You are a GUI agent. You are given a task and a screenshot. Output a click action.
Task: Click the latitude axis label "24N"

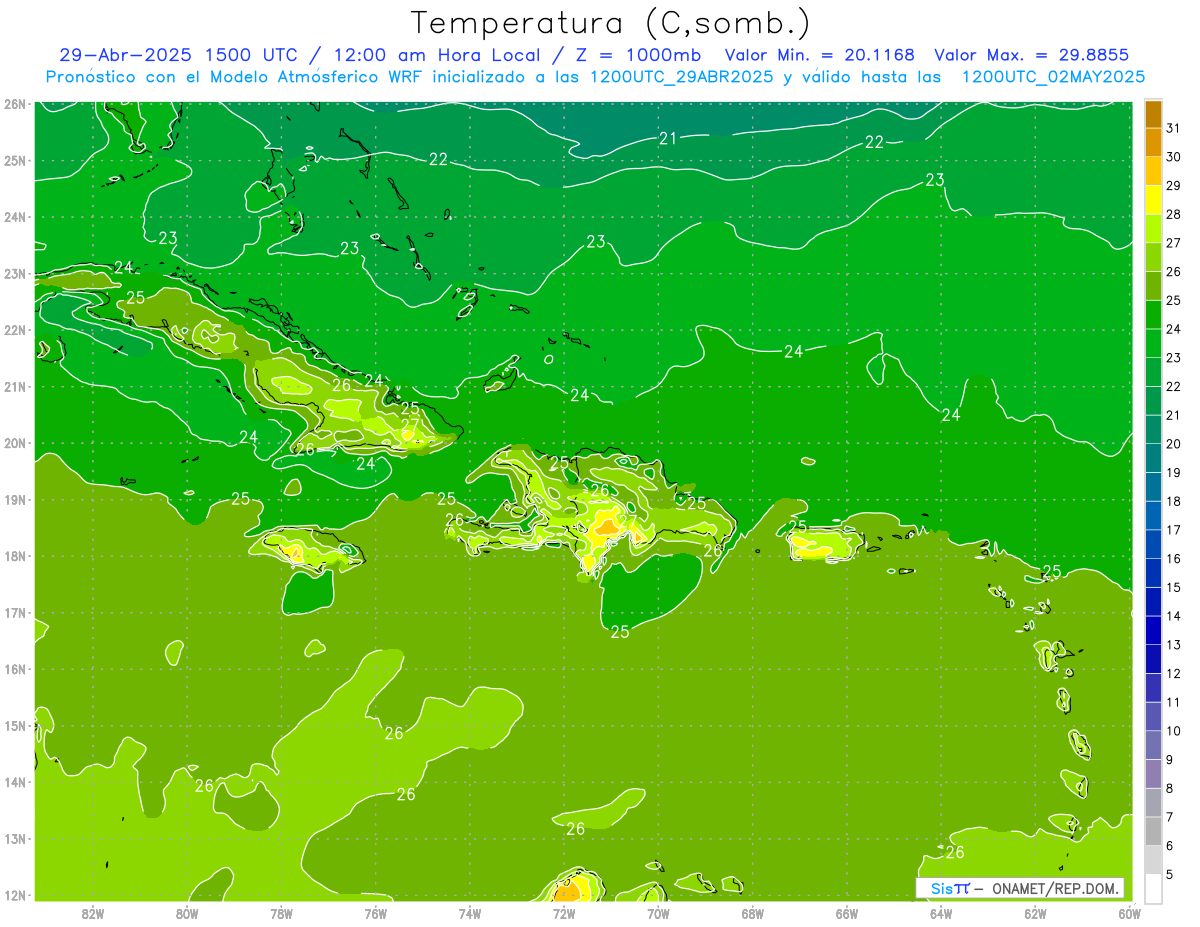(14, 217)
